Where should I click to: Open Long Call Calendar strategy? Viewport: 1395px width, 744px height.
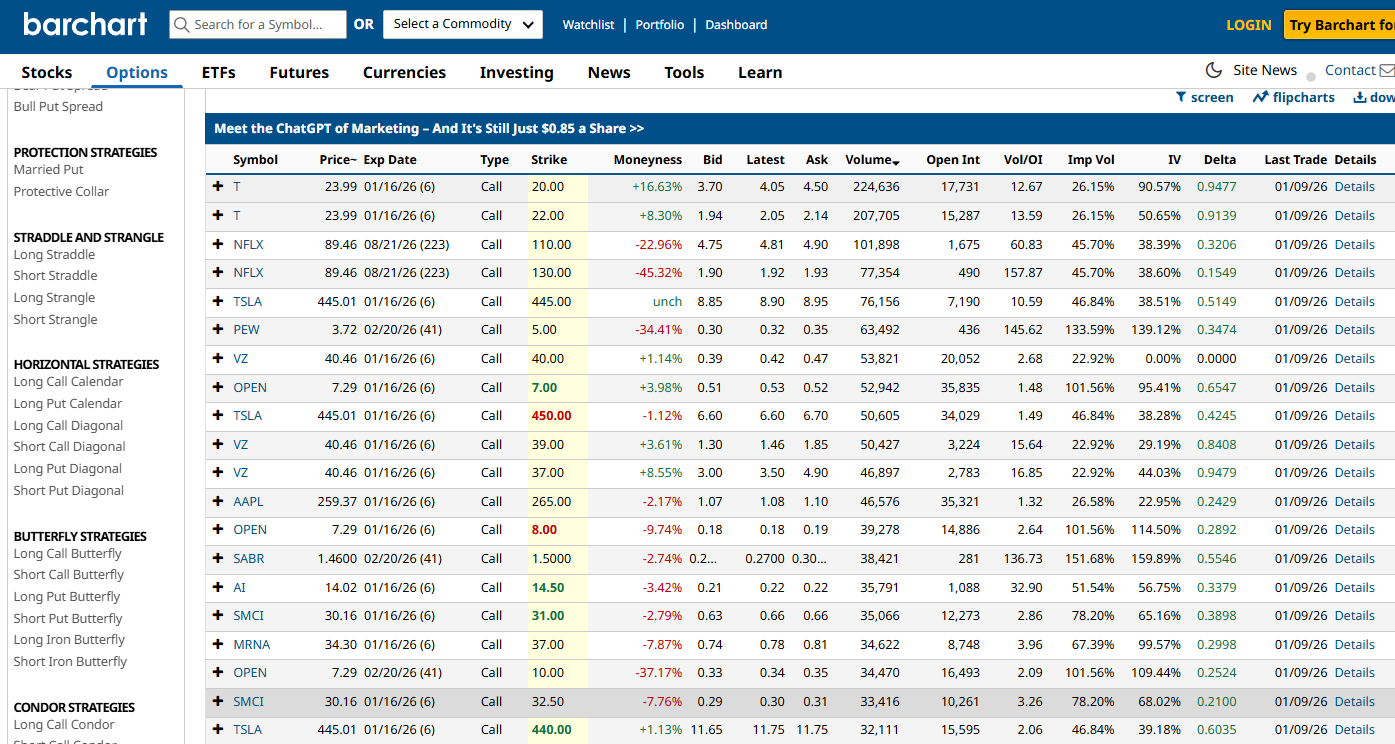(68, 381)
